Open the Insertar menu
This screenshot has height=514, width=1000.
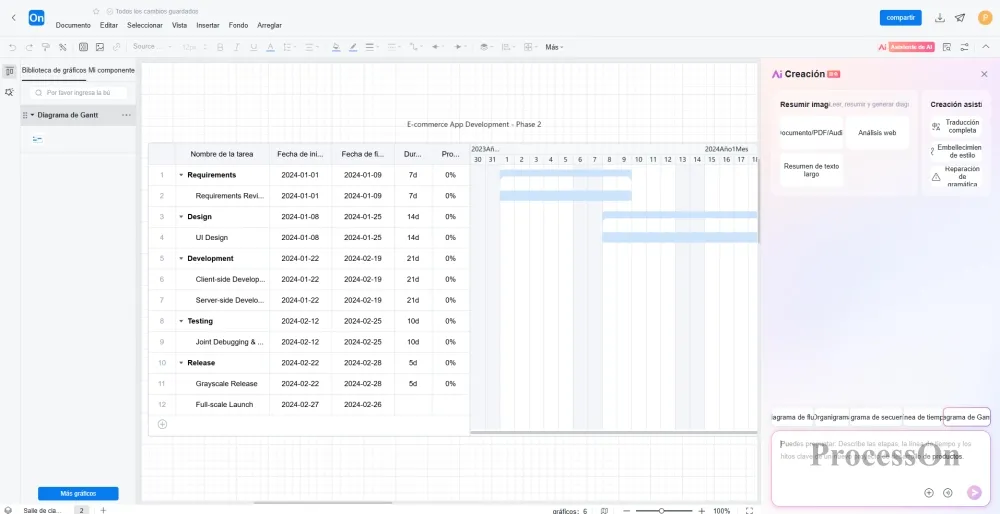(208, 25)
